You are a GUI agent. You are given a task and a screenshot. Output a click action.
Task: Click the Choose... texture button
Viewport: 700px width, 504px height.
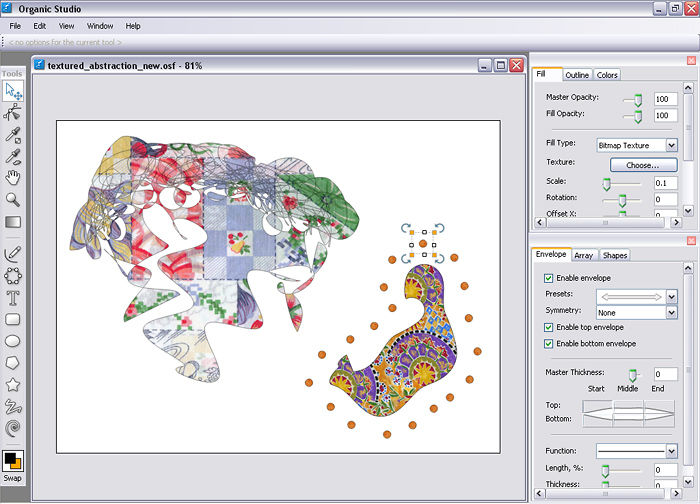point(643,165)
